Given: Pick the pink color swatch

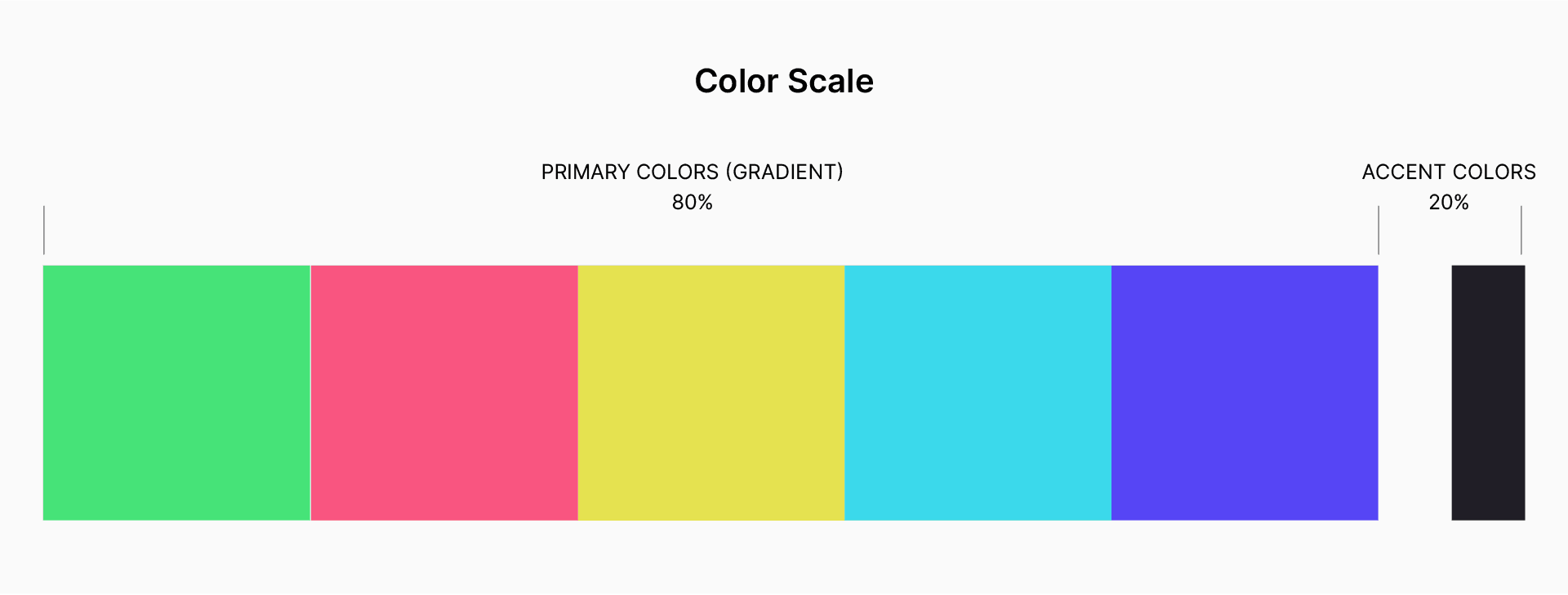Looking at the screenshot, I should [444, 392].
